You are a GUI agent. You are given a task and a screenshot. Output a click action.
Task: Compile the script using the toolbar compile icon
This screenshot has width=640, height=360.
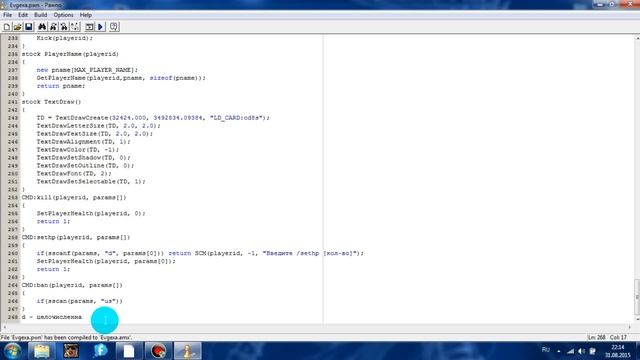89,27
